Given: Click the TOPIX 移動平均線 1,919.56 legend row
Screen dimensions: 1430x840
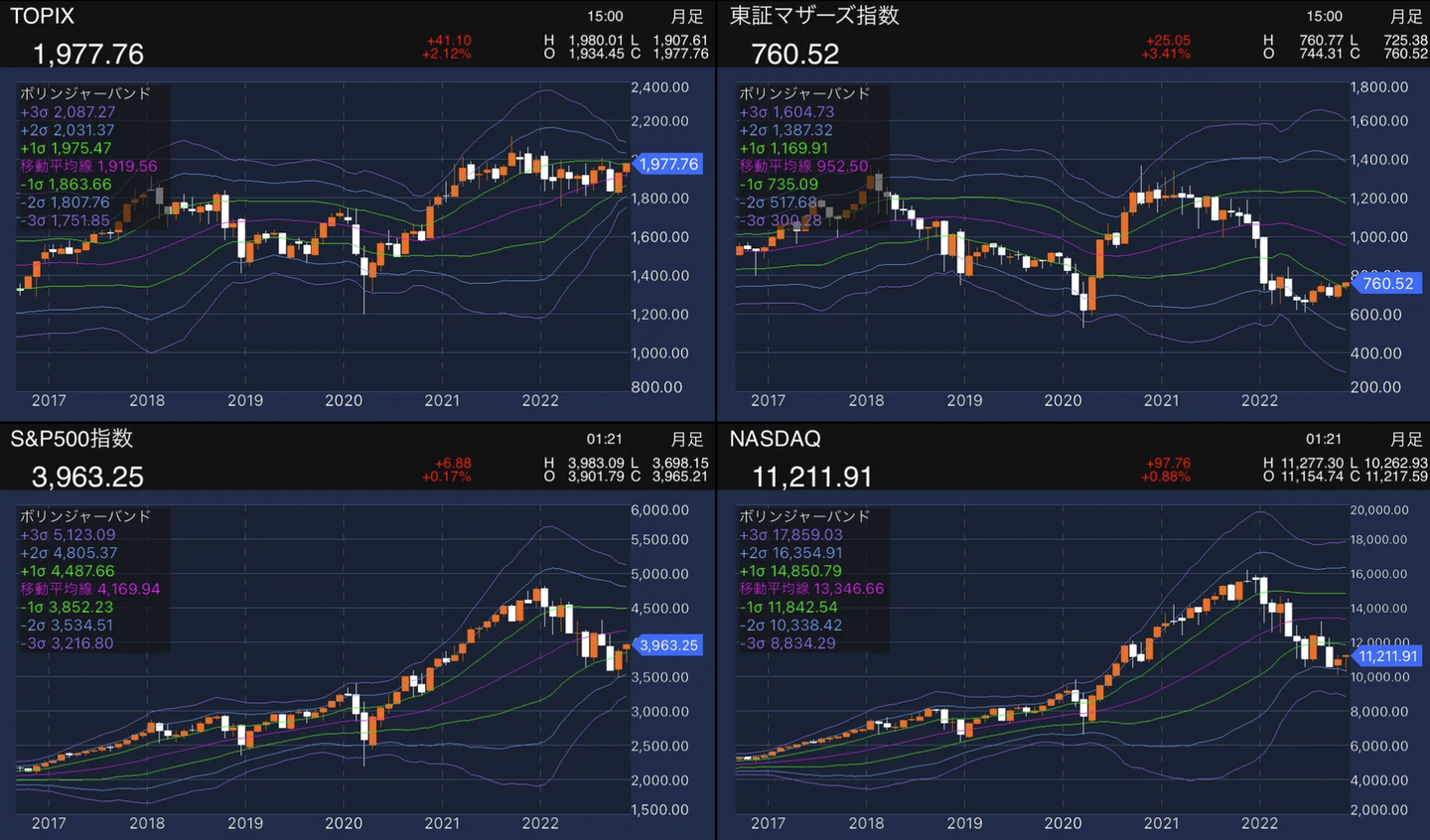Looking at the screenshot, I should point(88,166).
